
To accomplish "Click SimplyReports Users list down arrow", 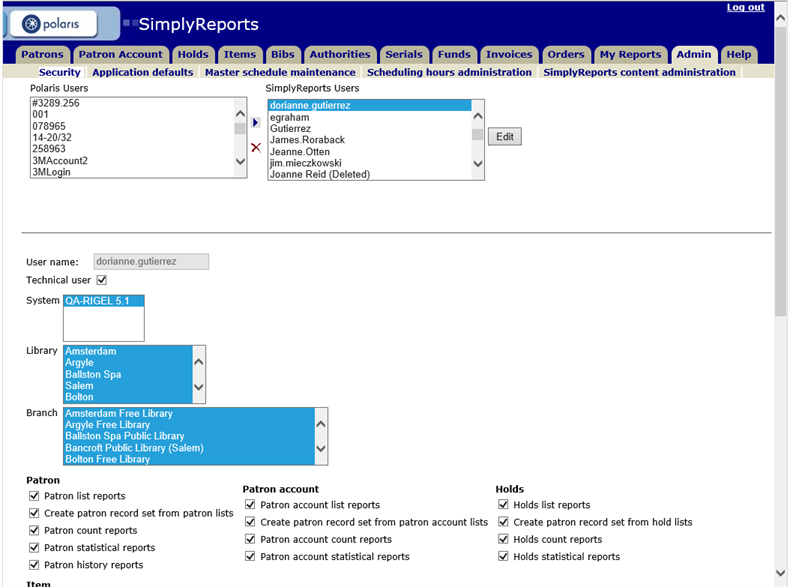I will 478,163.
